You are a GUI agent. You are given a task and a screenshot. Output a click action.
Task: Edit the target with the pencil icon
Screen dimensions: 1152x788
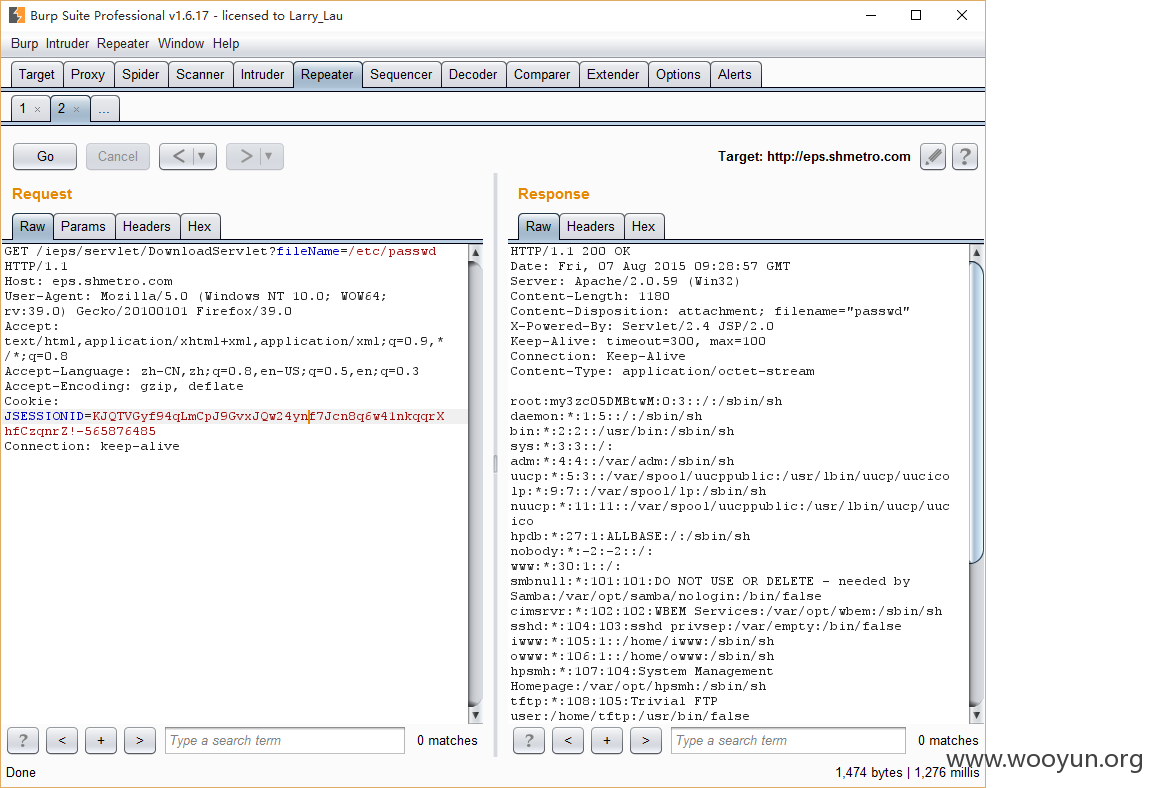(x=932, y=156)
